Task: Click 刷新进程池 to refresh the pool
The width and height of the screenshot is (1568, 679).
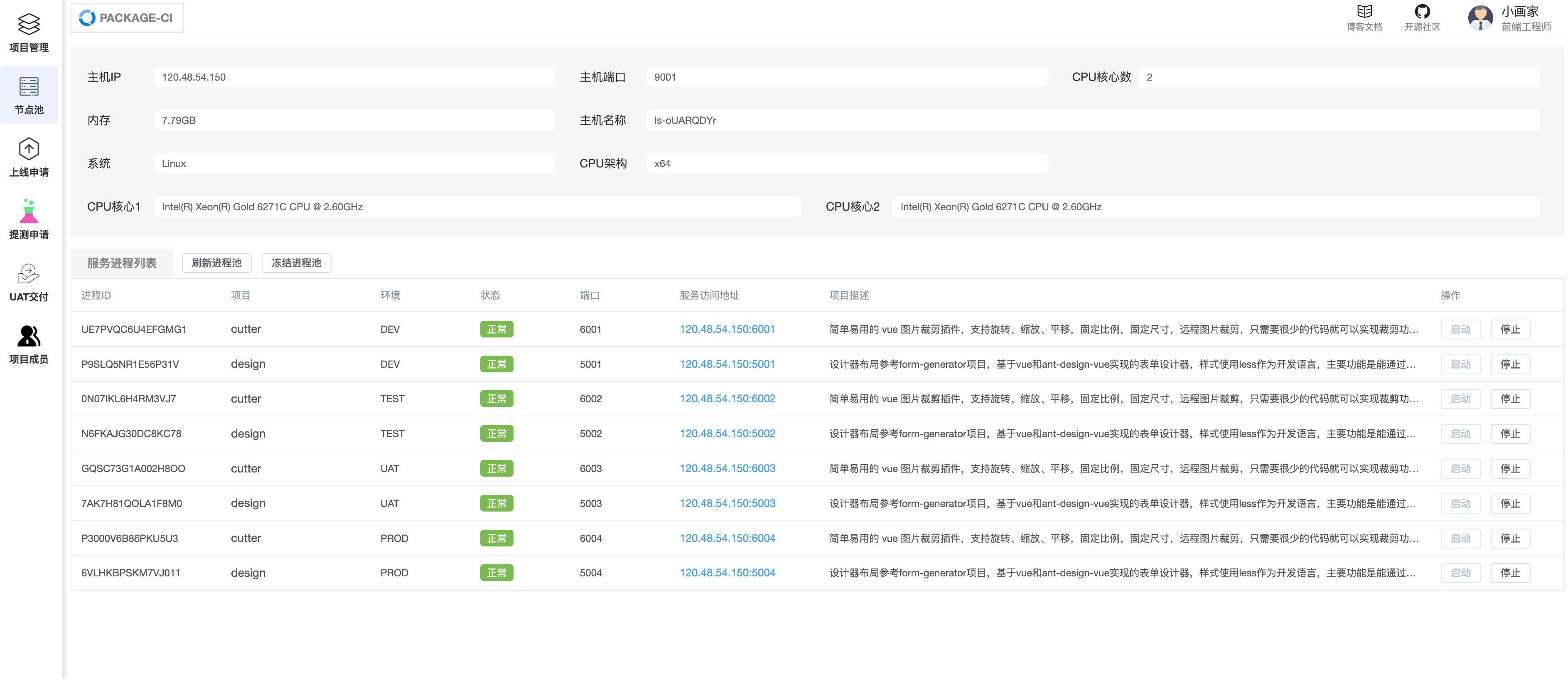Action: (x=217, y=263)
